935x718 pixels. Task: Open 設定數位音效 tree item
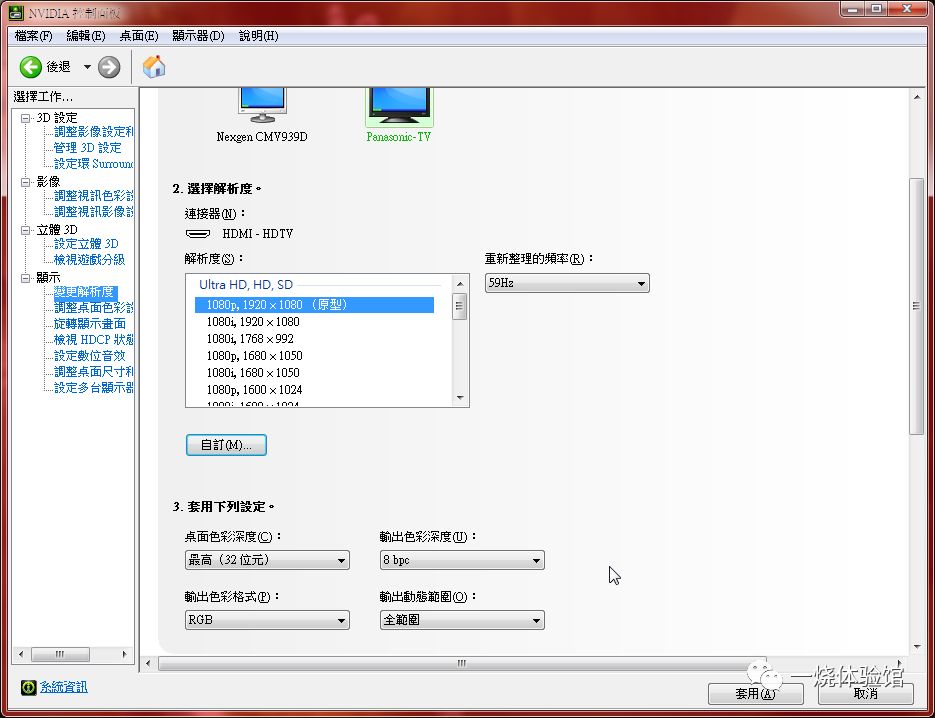pyautogui.click(x=90, y=356)
